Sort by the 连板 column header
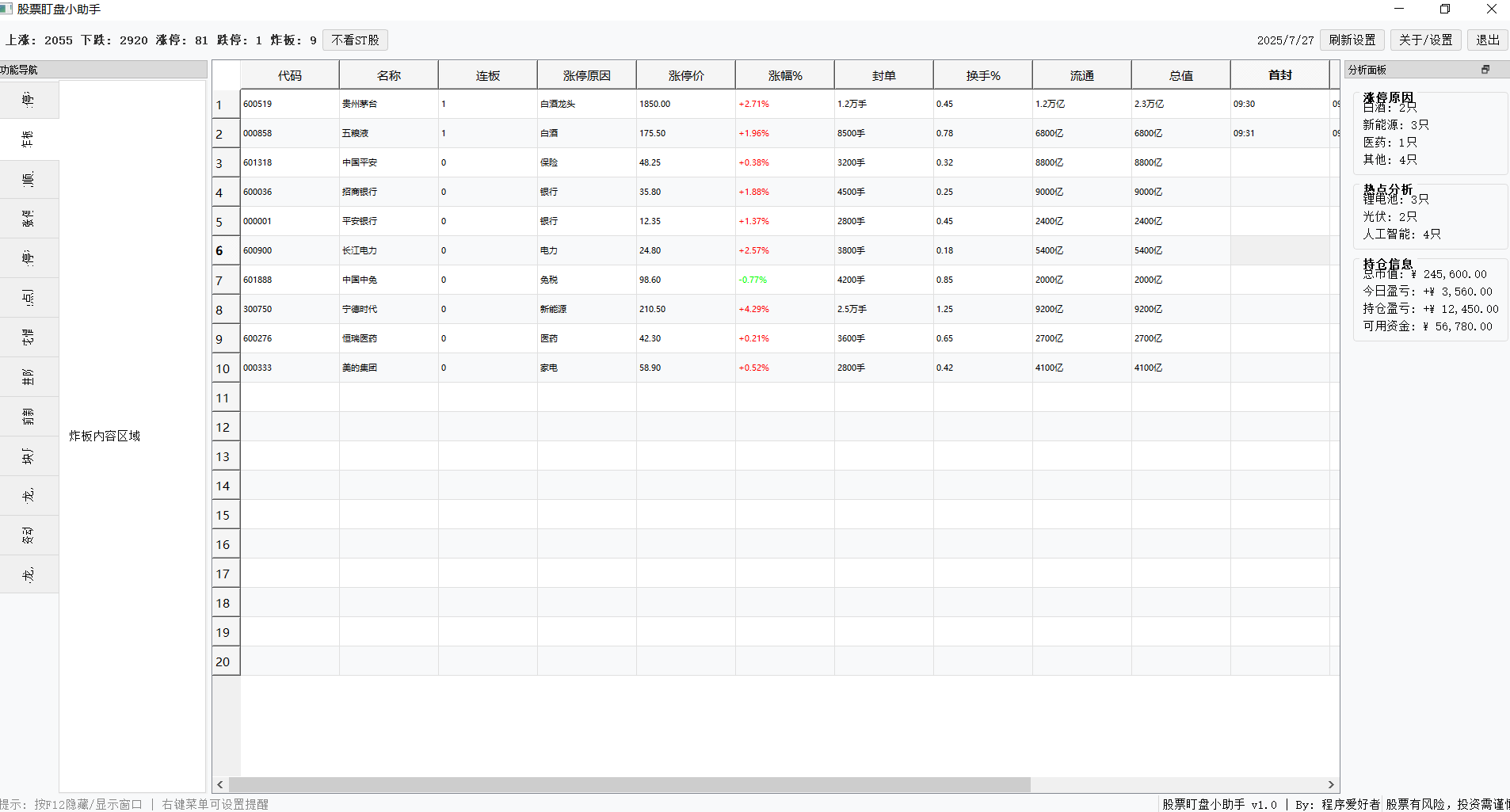 tap(488, 75)
